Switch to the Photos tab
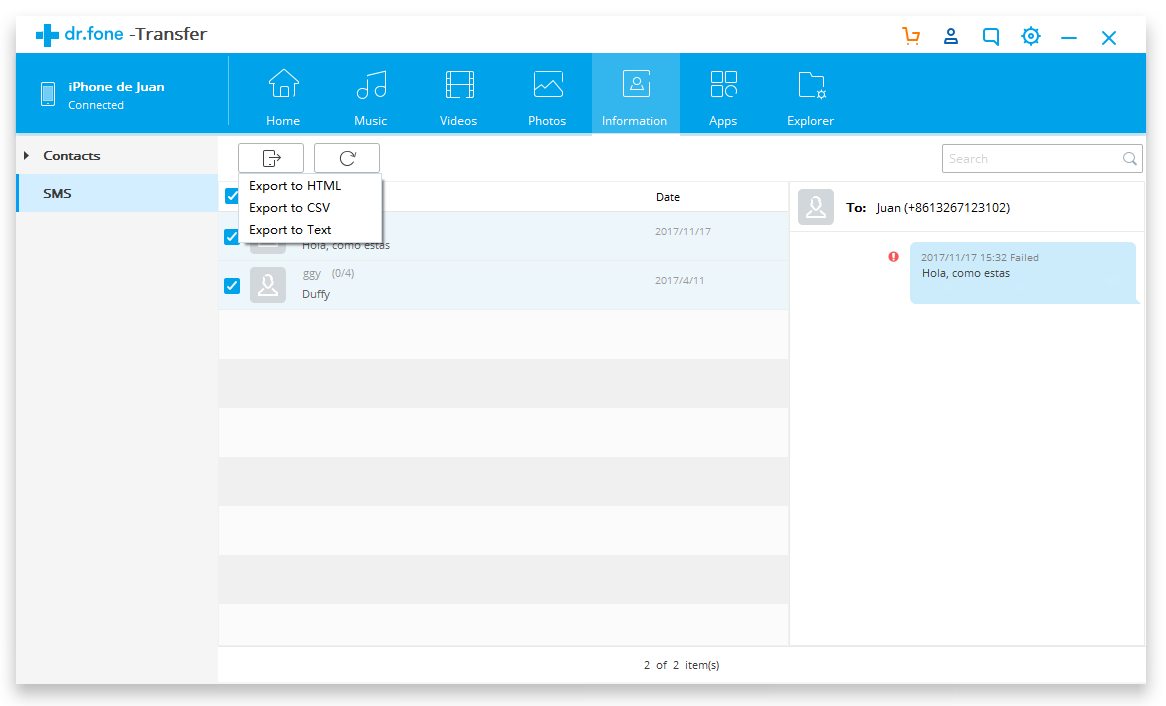This screenshot has width=1166, height=706. pos(547,97)
